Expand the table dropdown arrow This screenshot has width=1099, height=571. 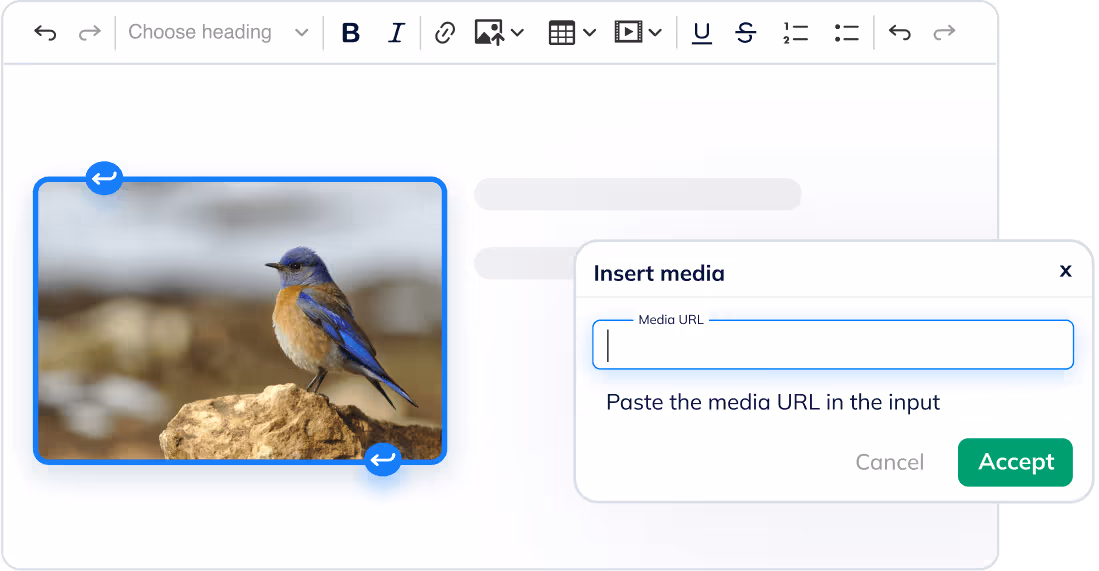click(x=590, y=33)
